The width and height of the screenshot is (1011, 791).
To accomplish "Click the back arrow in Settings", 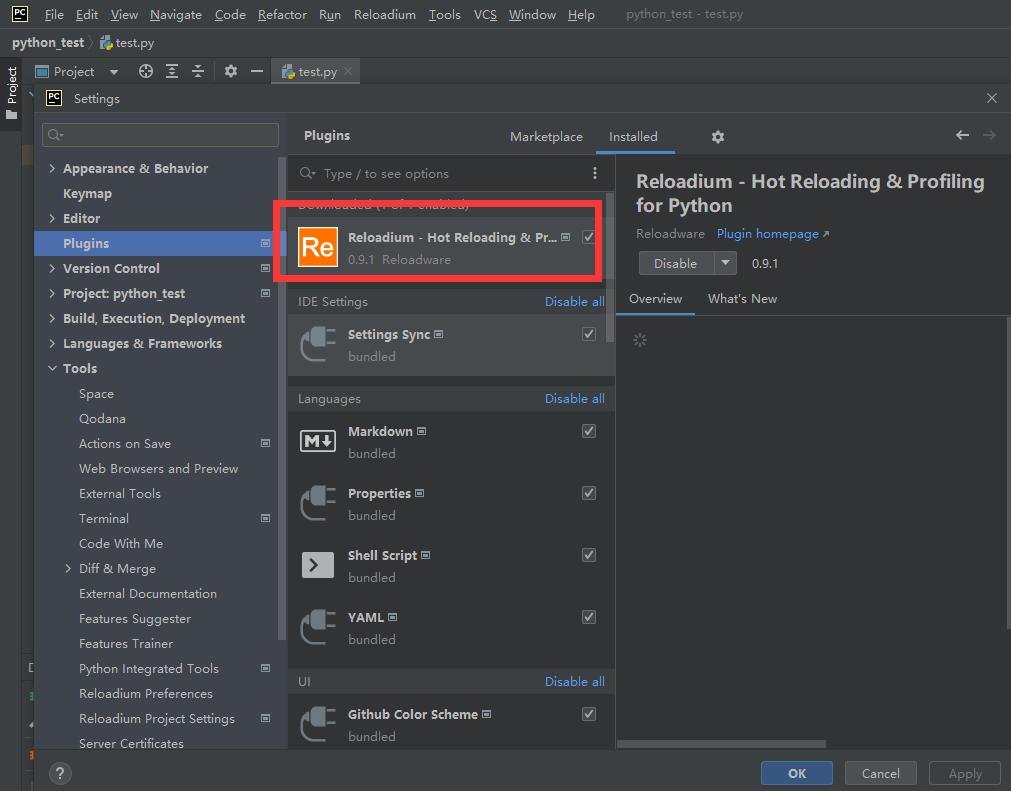I will tap(962, 136).
